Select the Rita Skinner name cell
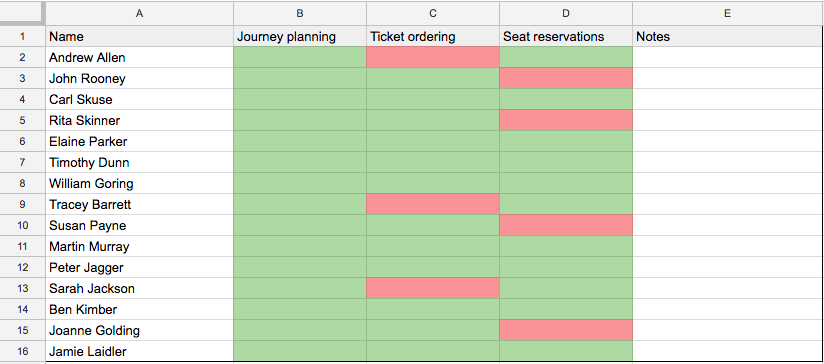This screenshot has height=364, width=824. point(139,120)
